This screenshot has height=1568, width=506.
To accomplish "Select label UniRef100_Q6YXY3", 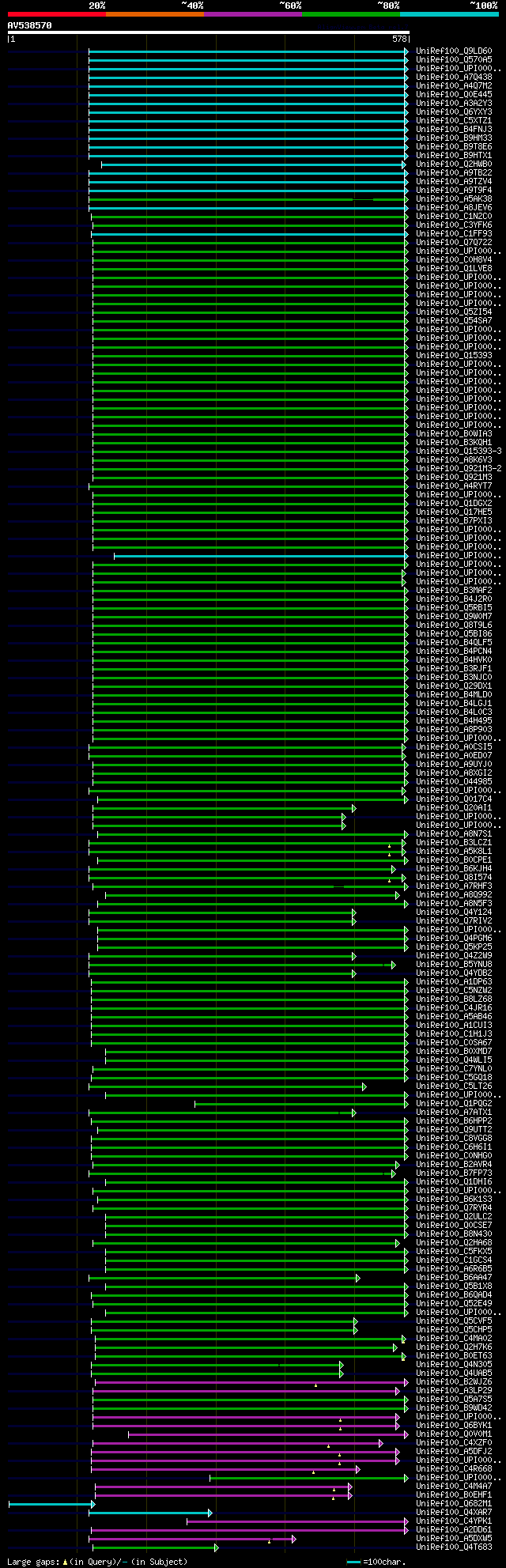I will click(454, 112).
